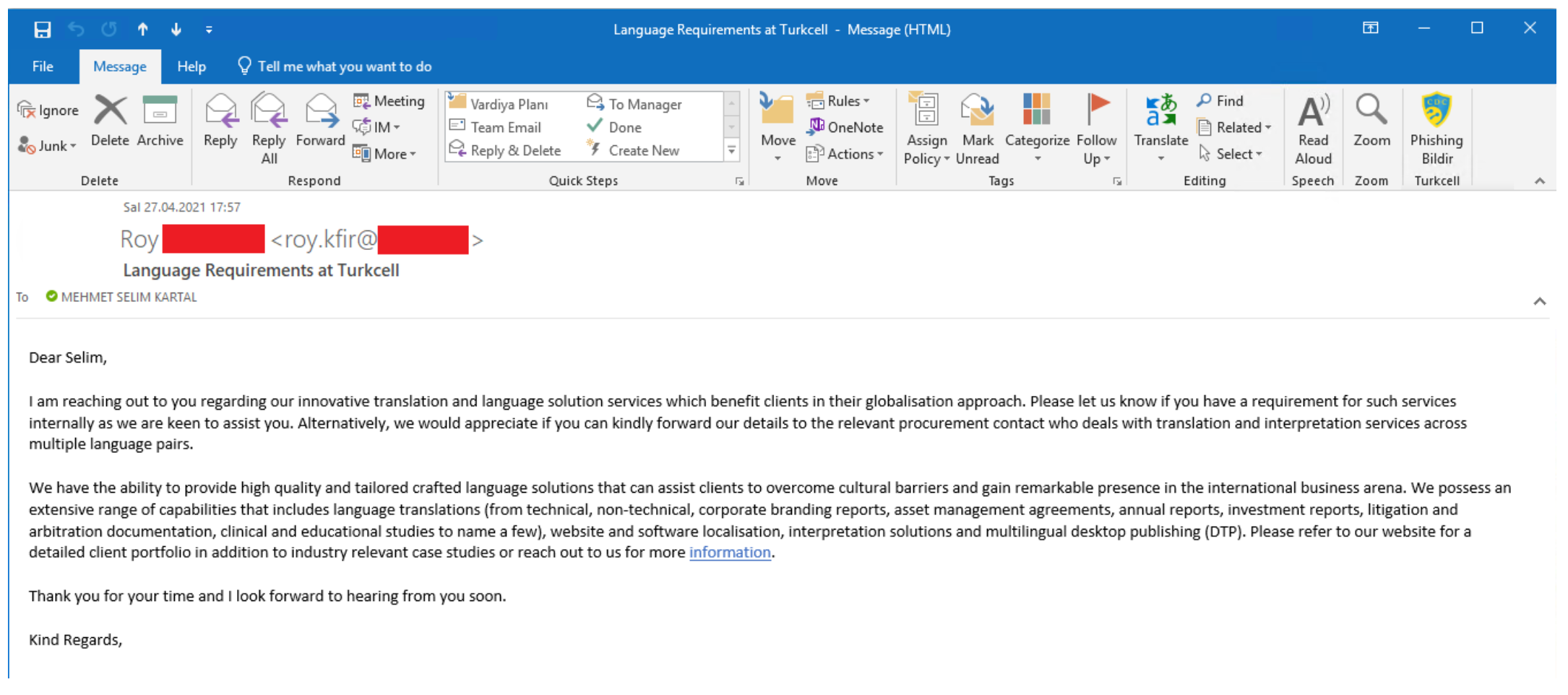Go to previous item with up arrow
Screen dimensions: 1568x695
143,29
